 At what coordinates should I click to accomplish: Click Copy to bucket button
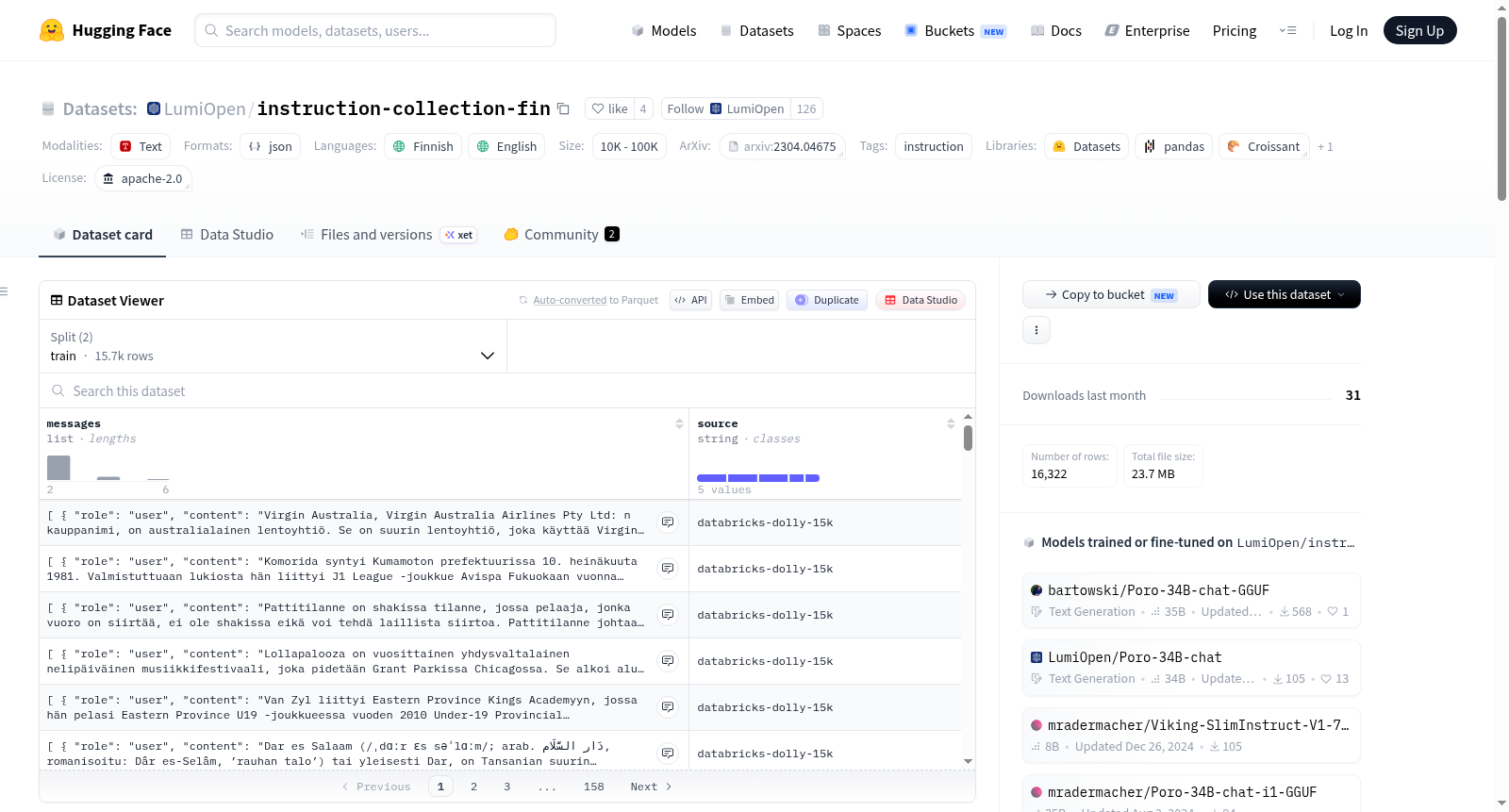pos(1111,294)
